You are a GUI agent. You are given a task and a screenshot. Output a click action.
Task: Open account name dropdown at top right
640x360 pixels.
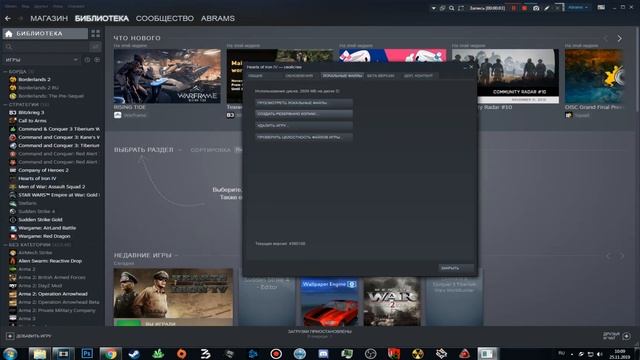pos(578,7)
